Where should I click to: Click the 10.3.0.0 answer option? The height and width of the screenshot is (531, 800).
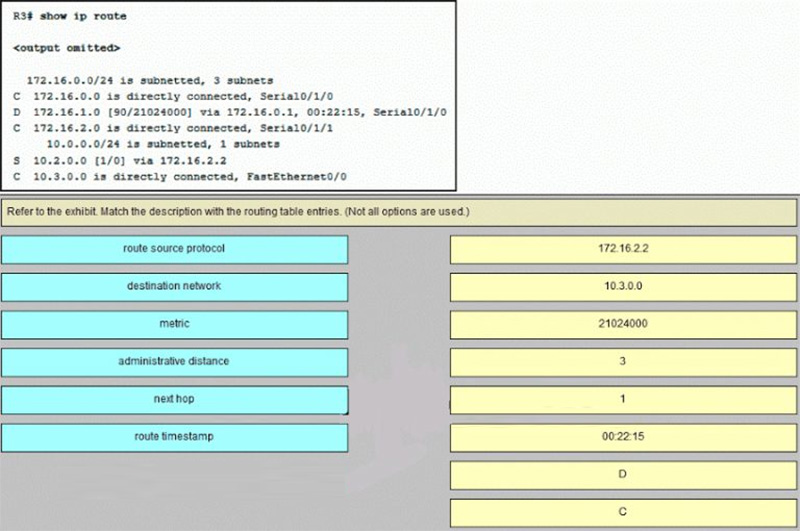click(623, 287)
